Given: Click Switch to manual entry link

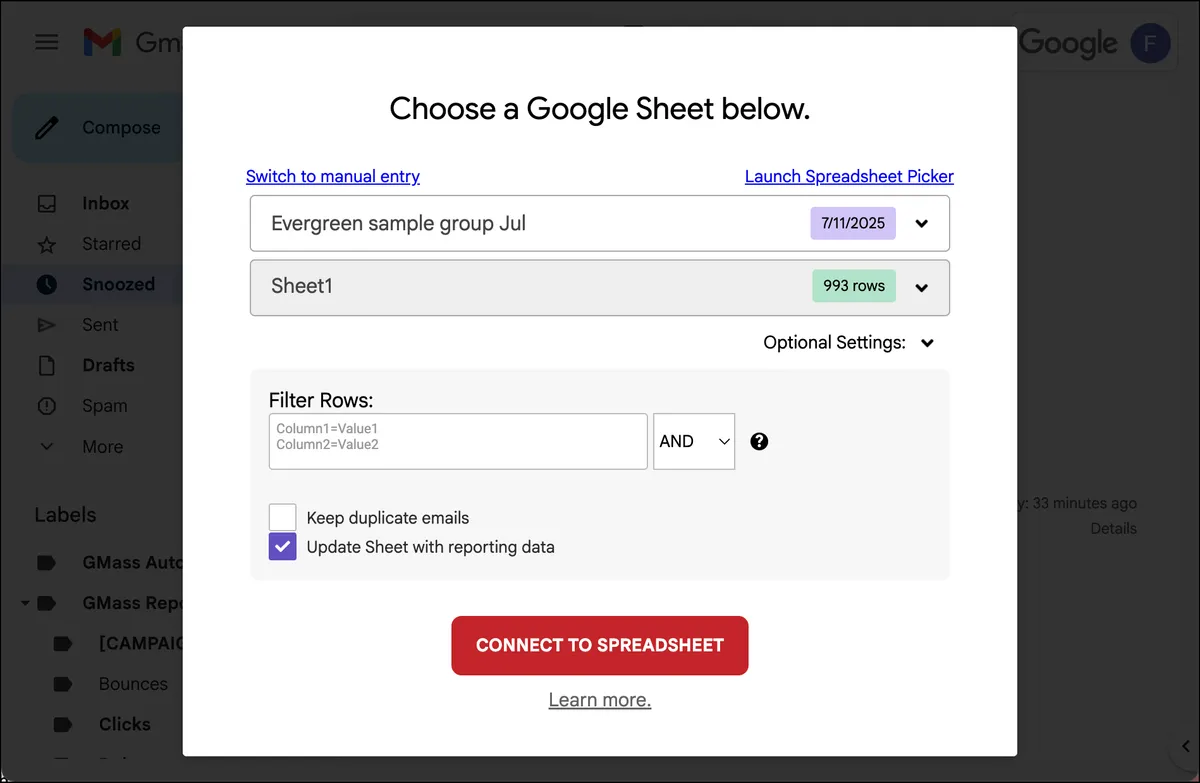Looking at the screenshot, I should tap(333, 176).
